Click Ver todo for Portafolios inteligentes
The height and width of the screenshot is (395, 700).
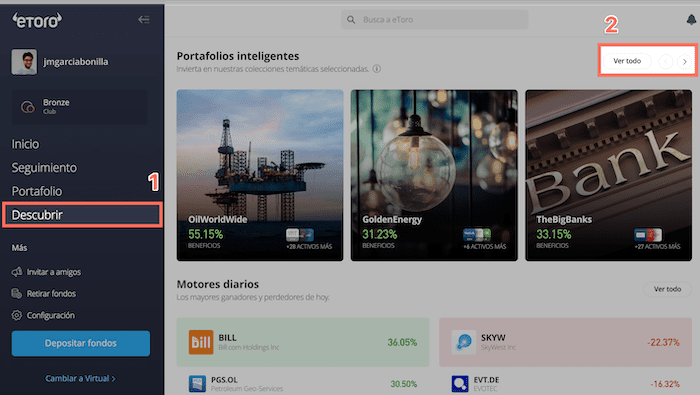click(x=627, y=61)
